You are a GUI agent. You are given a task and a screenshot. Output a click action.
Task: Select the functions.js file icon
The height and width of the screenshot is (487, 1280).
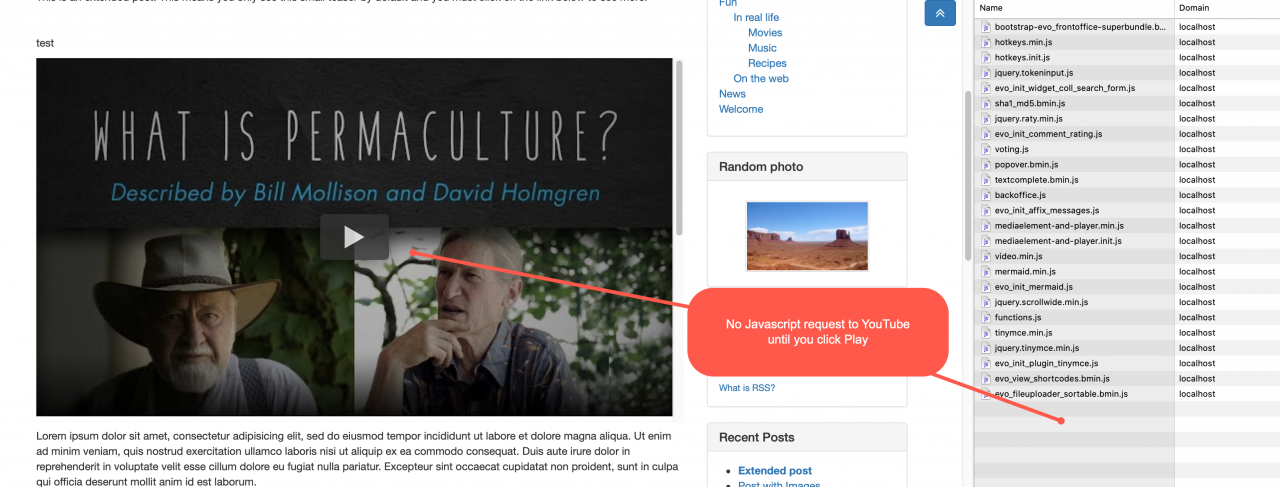pos(985,317)
